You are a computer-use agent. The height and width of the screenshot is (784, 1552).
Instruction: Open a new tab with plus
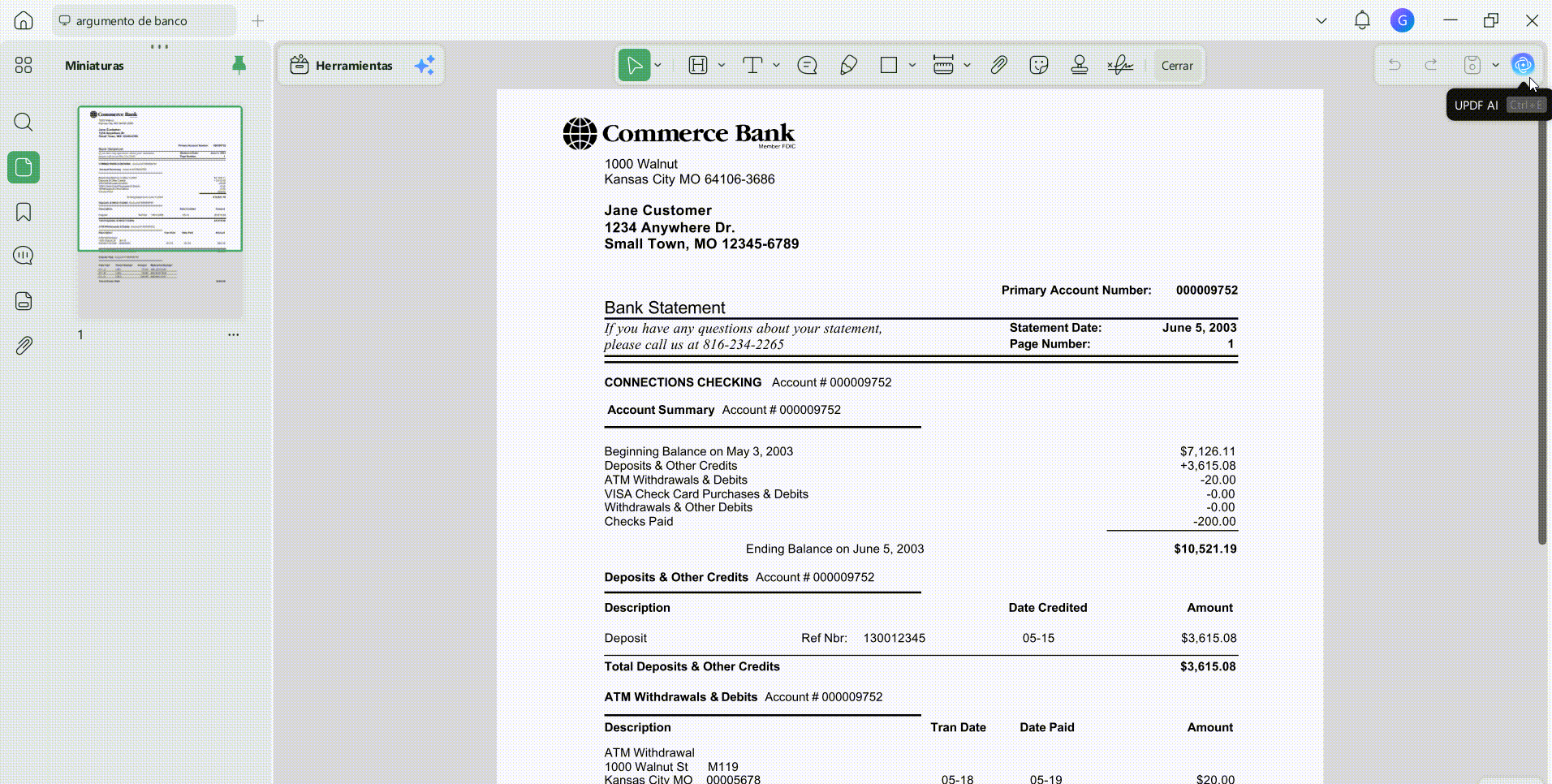coord(257,21)
